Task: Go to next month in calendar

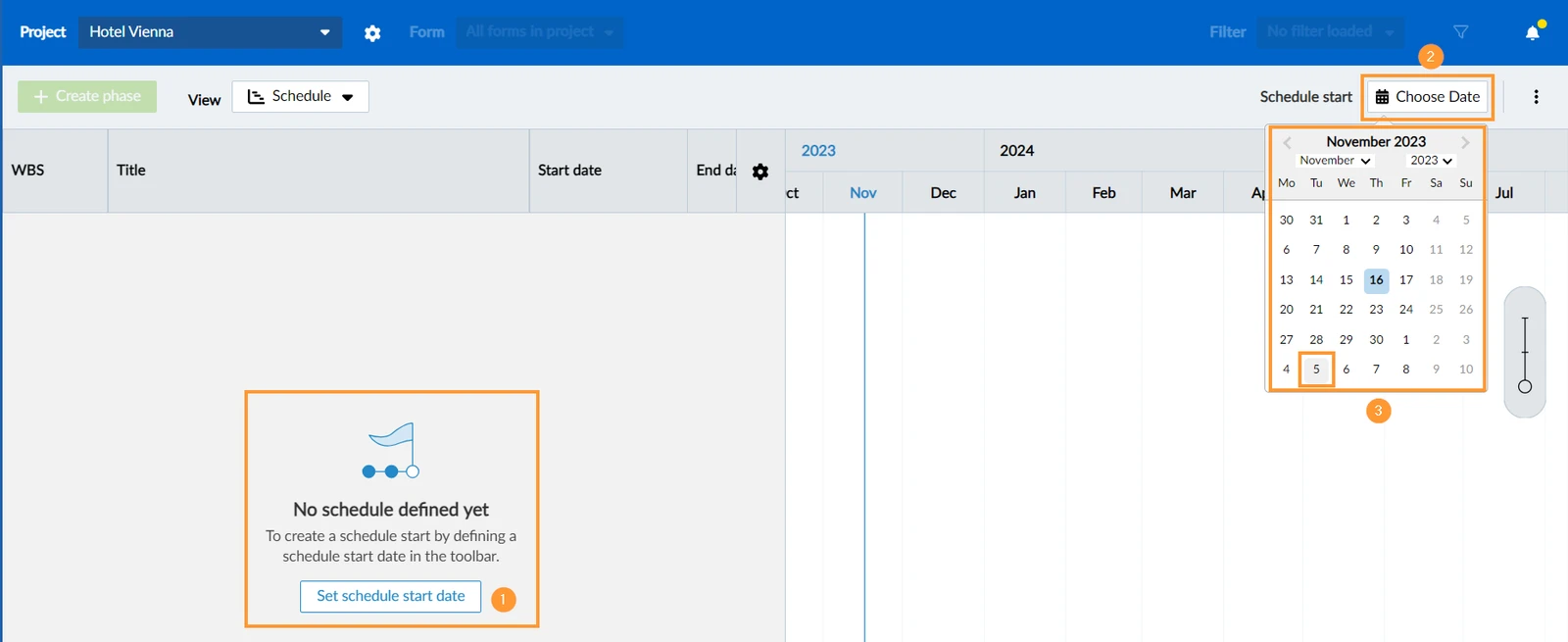Action: (1465, 142)
